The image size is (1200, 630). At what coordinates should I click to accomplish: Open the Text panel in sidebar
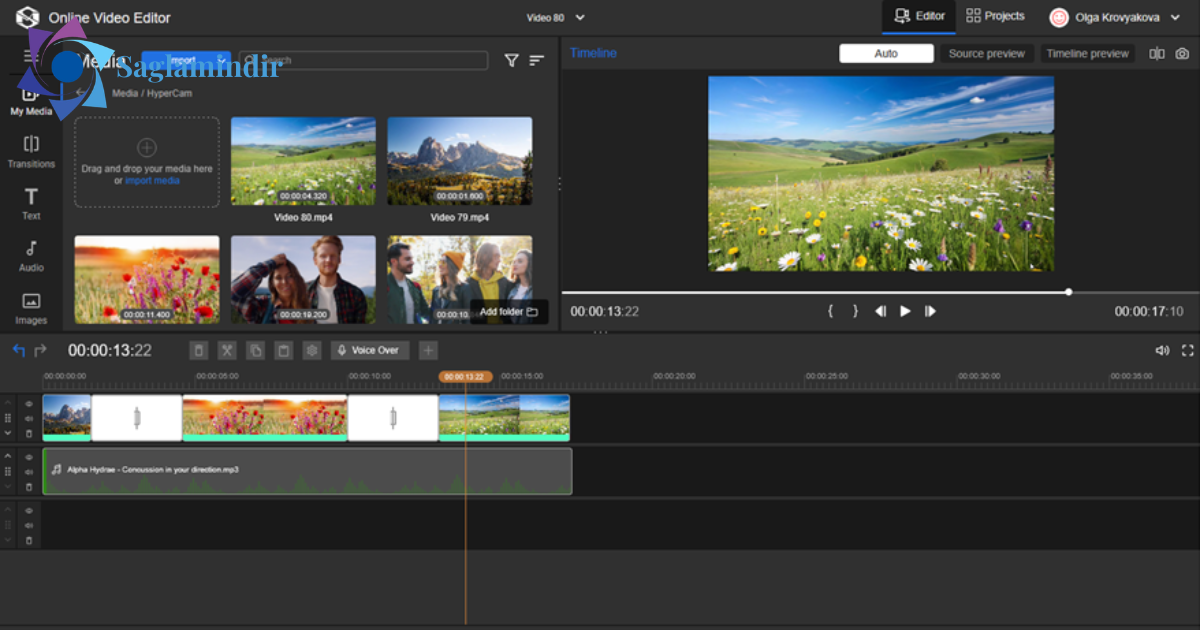31,203
